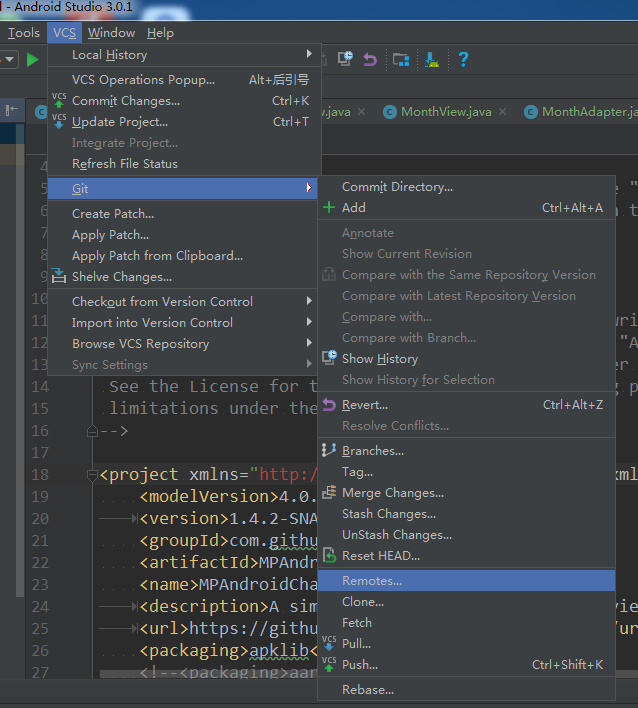Select Commit Directory... in Git submenu
This screenshot has height=708, width=638.
click(466, 187)
